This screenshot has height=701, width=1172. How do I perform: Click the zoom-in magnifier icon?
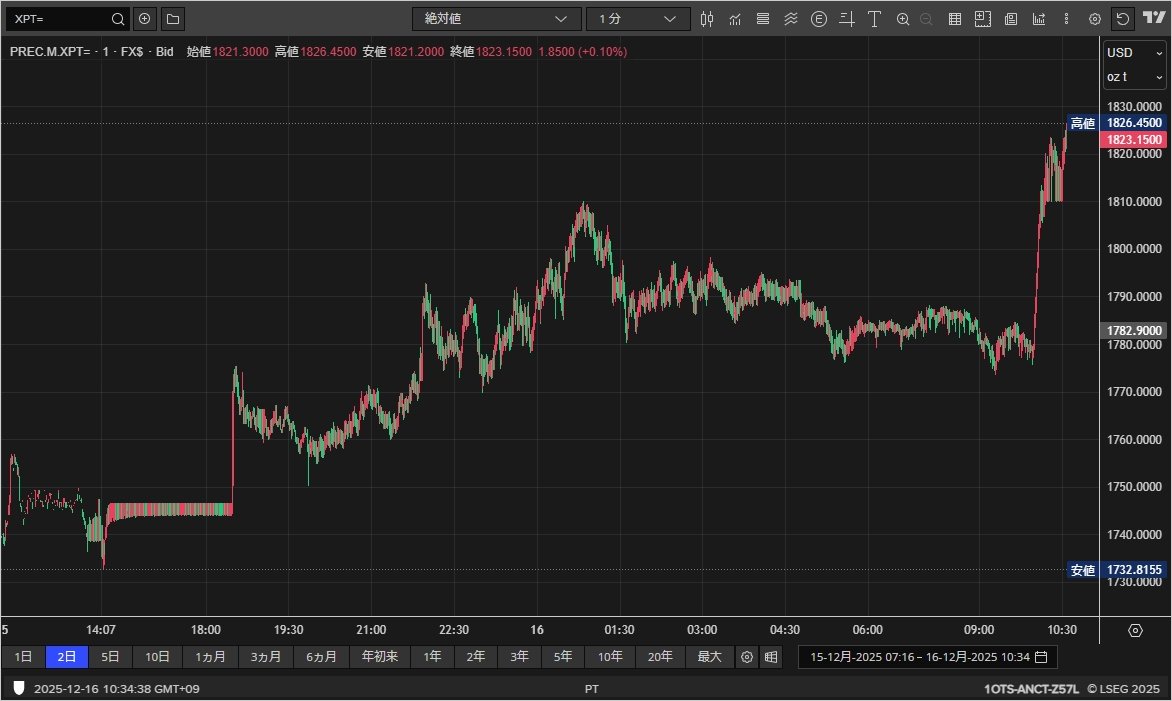pos(902,18)
